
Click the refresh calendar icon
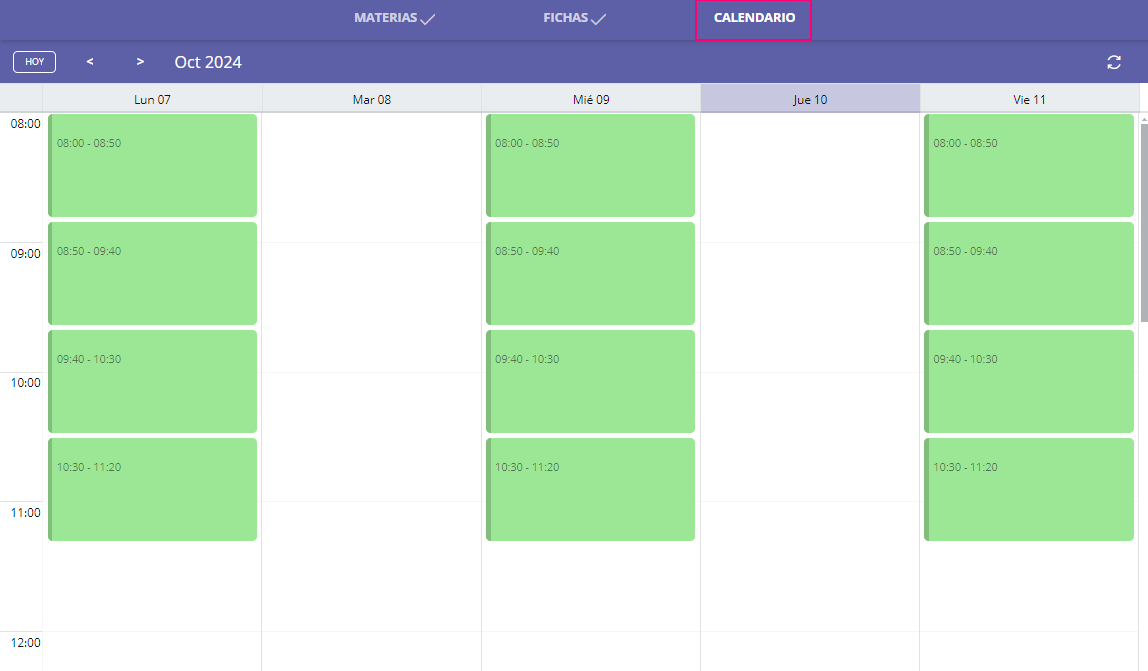pyautogui.click(x=1114, y=62)
